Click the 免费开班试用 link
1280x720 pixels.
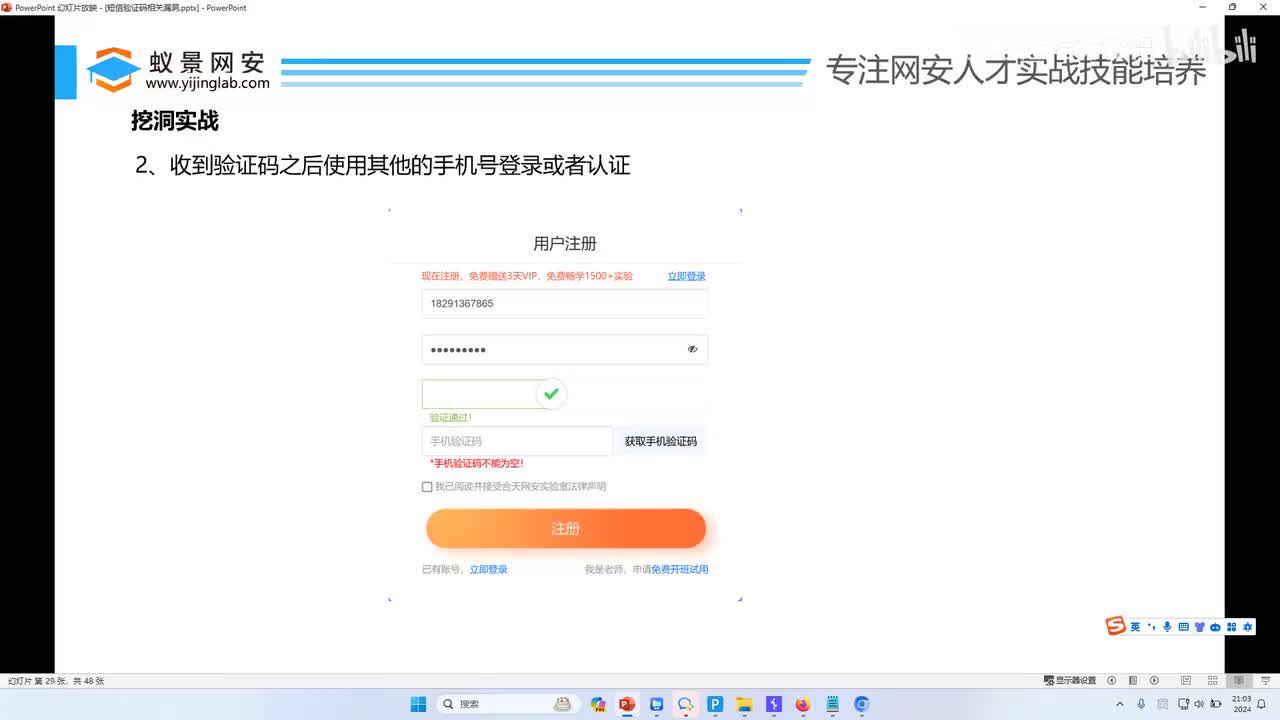coord(680,569)
